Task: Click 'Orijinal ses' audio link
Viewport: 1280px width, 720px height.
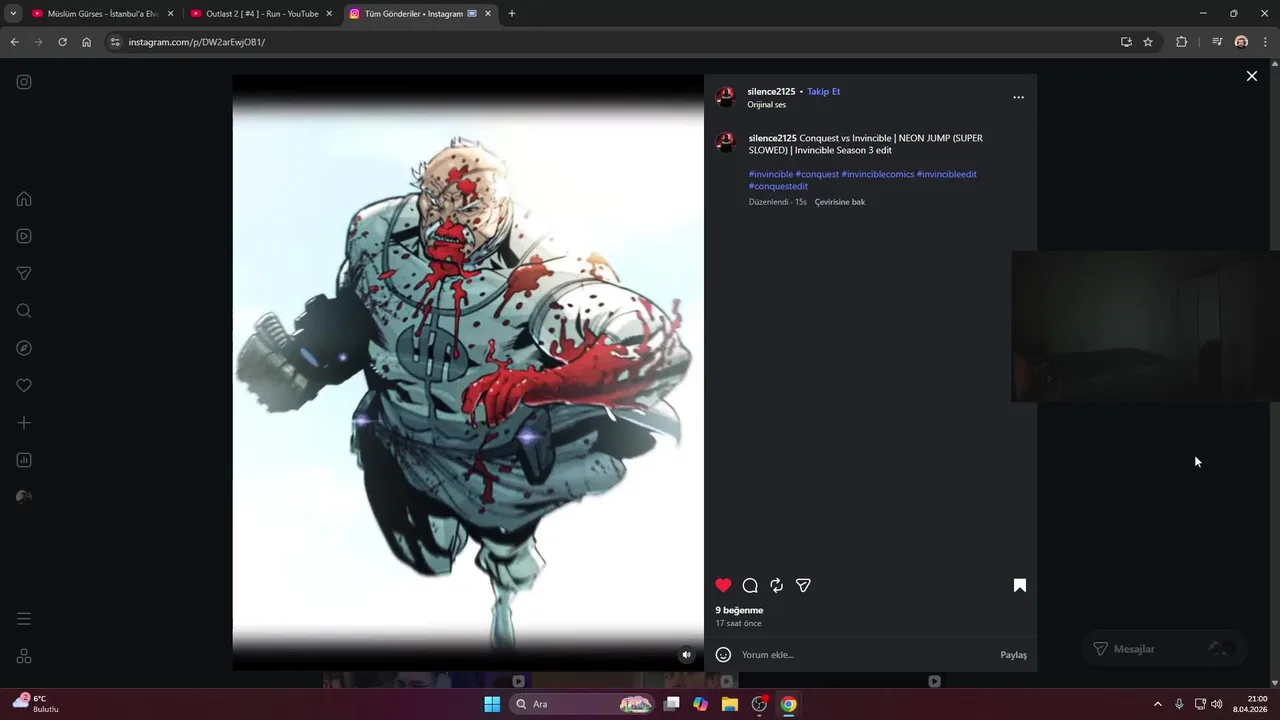Action: [767, 104]
